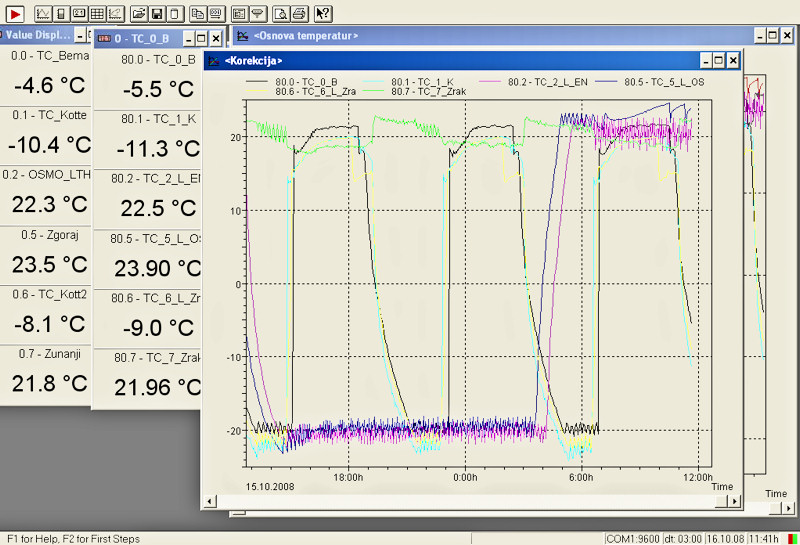Viewport: 800px width, 545px height.
Task: Click left arrow of Korekcija horizontal scrollbar
Action: pyautogui.click(x=209, y=502)
